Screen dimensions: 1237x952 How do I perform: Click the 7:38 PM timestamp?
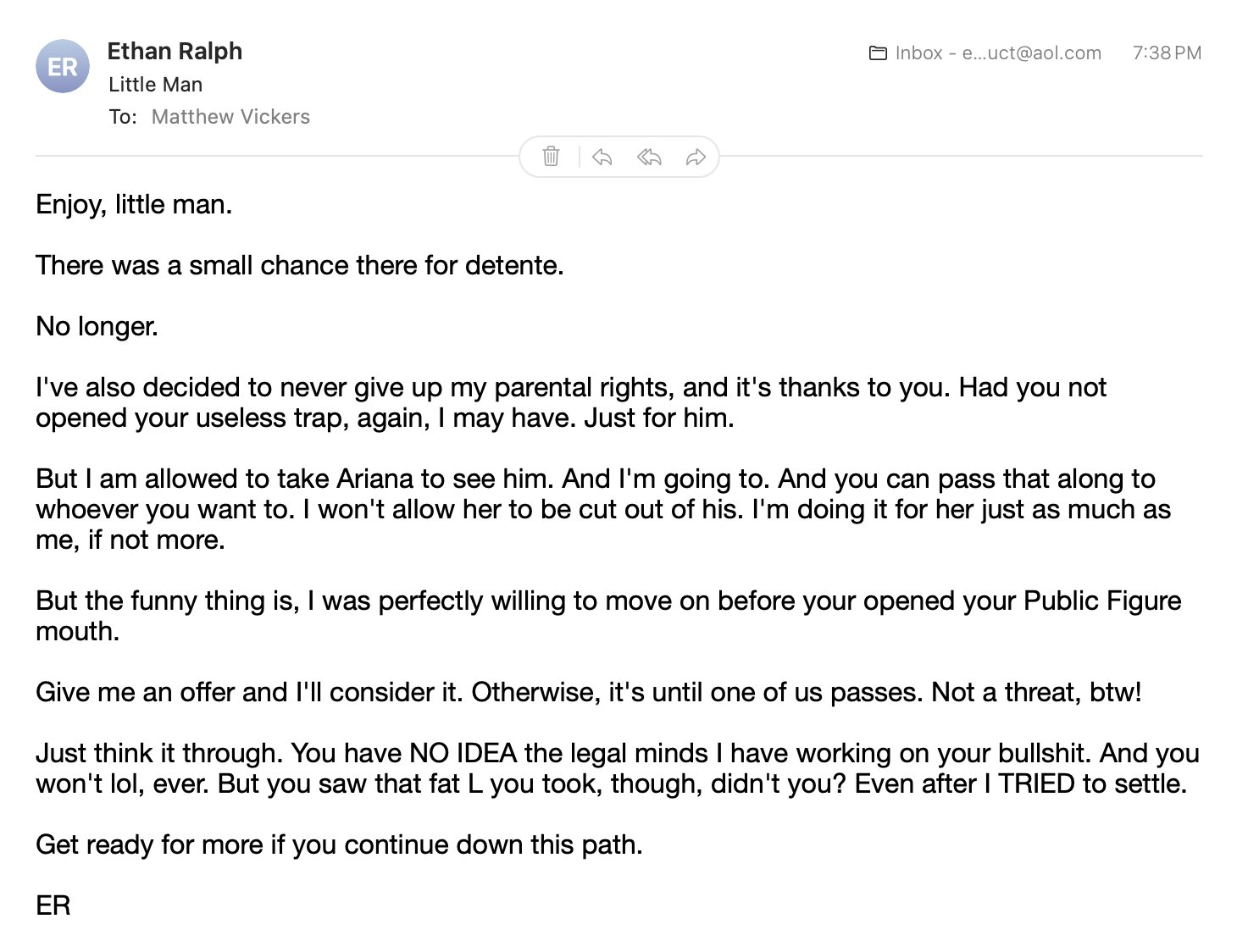pos(1167,53)
